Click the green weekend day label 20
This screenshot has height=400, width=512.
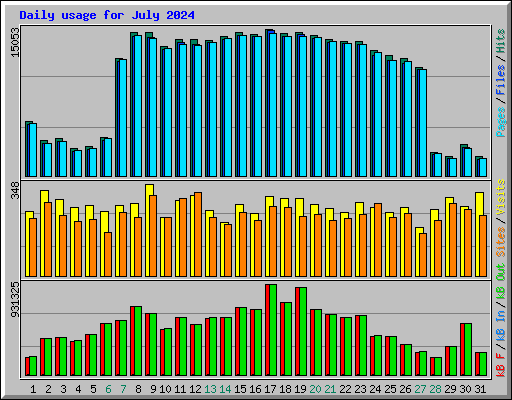click(x=315, y=389)
